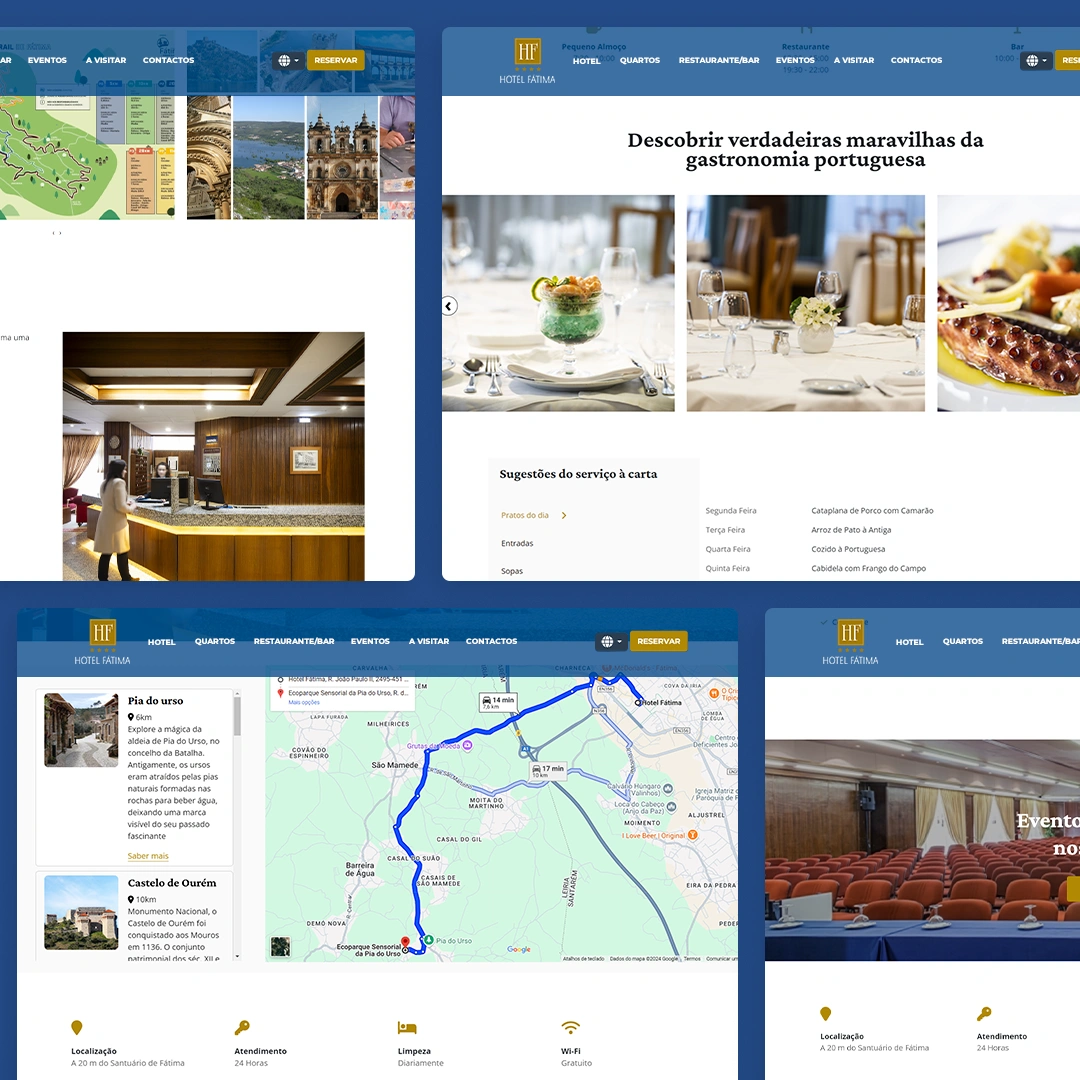Open EVENTOS menu in map window

tap(371, 641)
